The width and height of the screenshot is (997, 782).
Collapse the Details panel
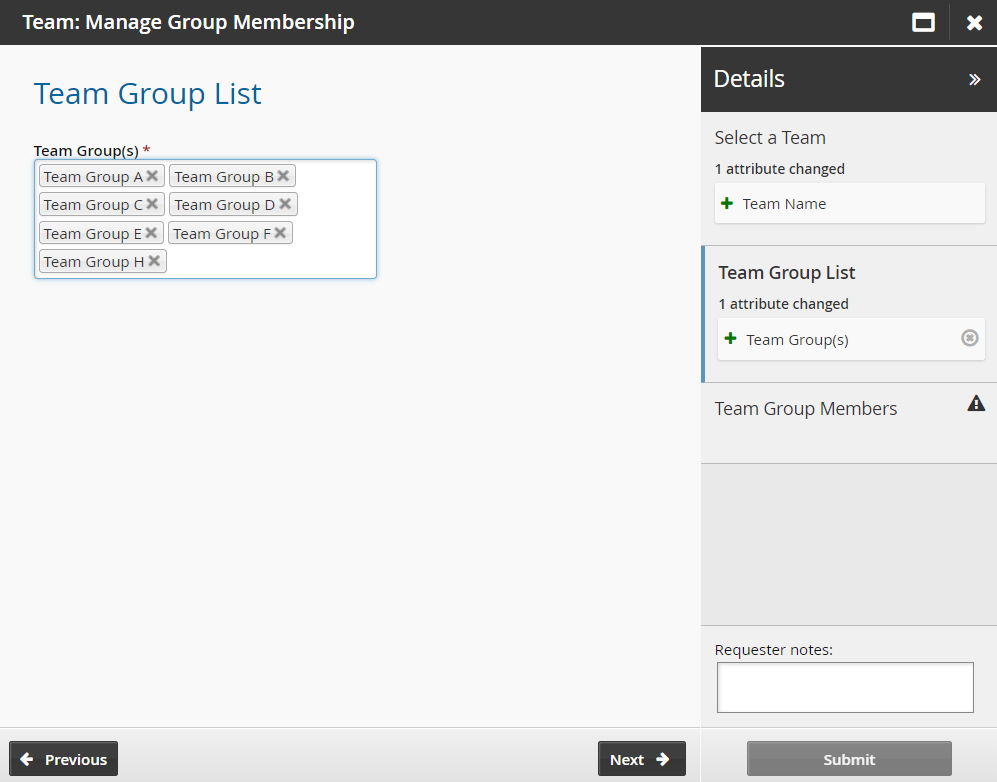pyautogui.click(x=974, y=79)
